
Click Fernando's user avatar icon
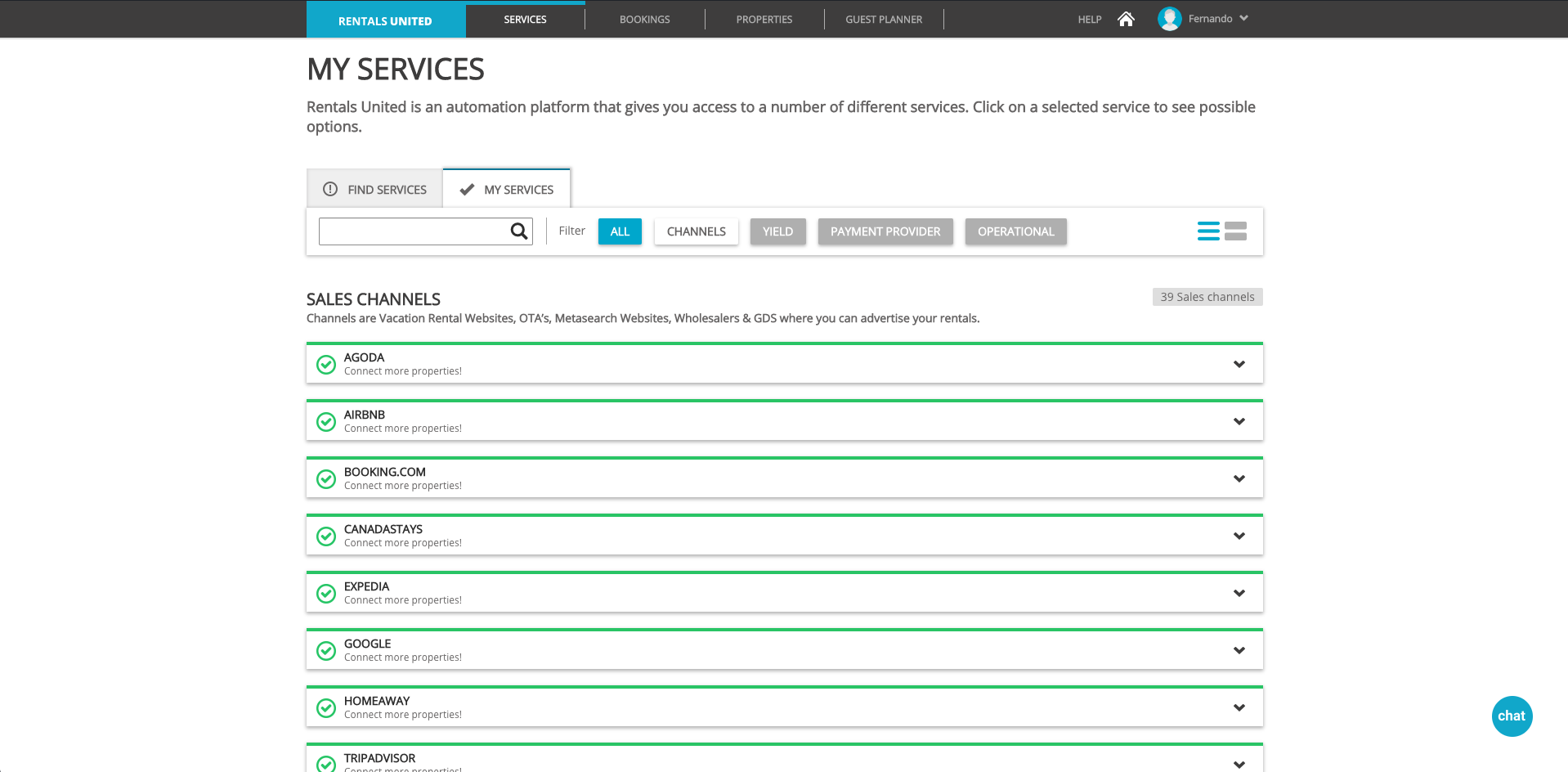click(1170, 19)
